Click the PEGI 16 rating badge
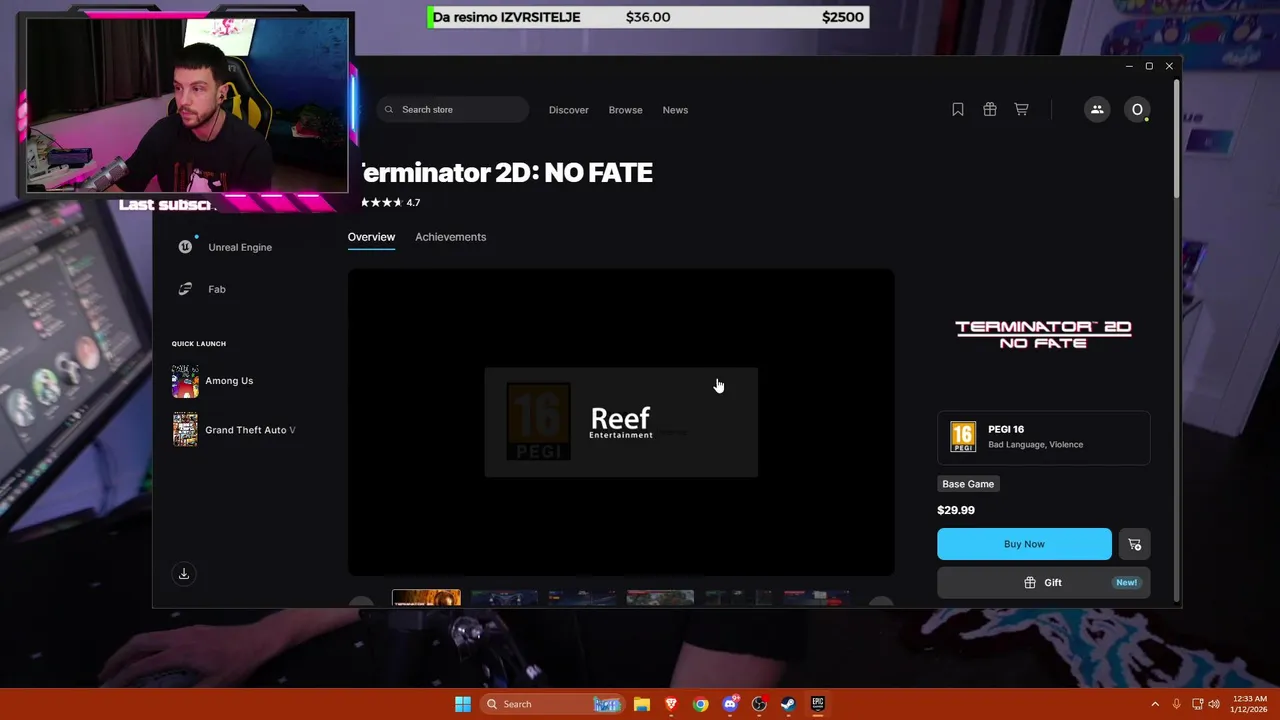The height and width of the screenshot is (720, 1280). [x=963, y=437]
